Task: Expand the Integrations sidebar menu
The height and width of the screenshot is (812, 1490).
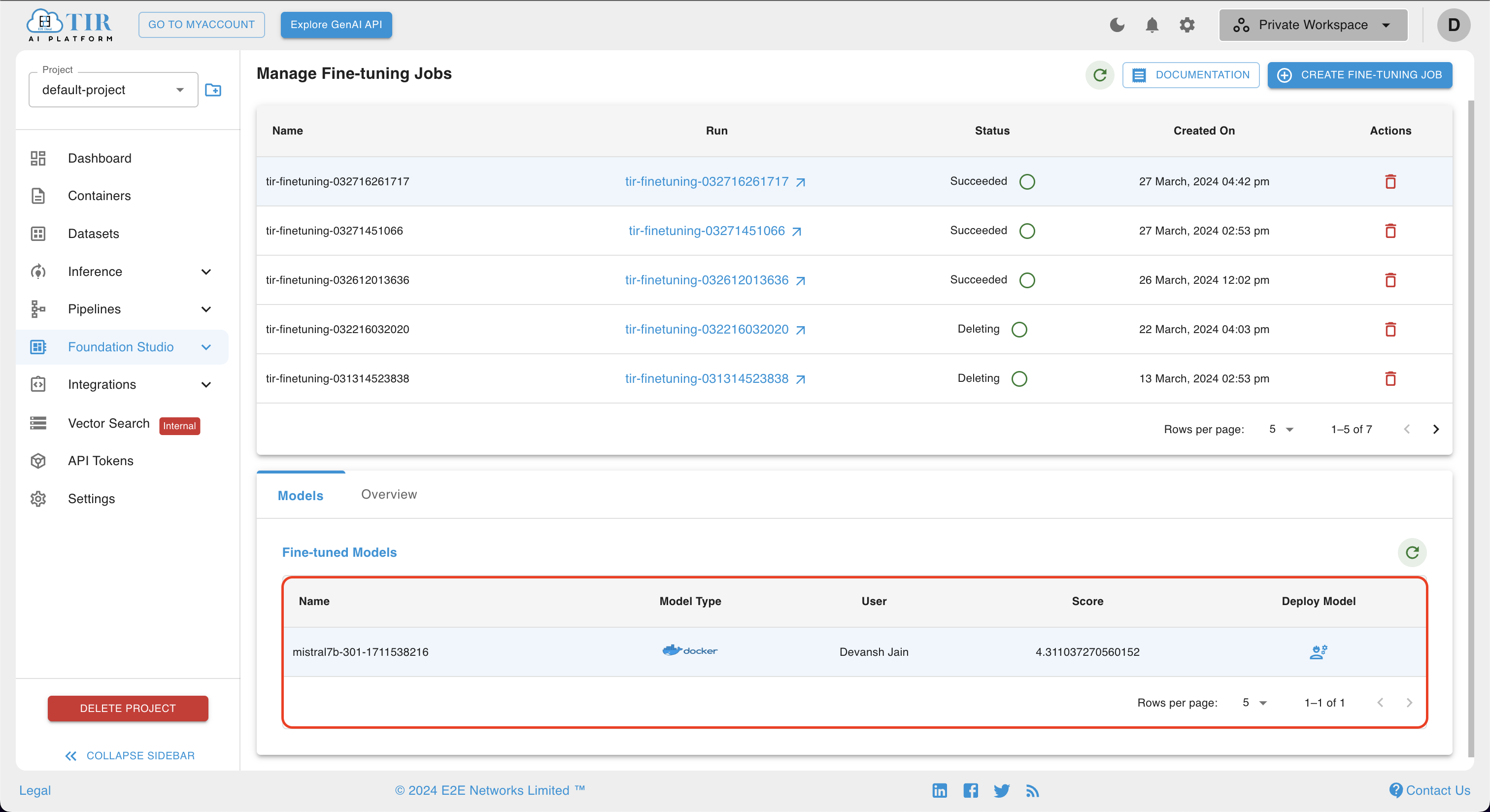Action: pos(122,385)
